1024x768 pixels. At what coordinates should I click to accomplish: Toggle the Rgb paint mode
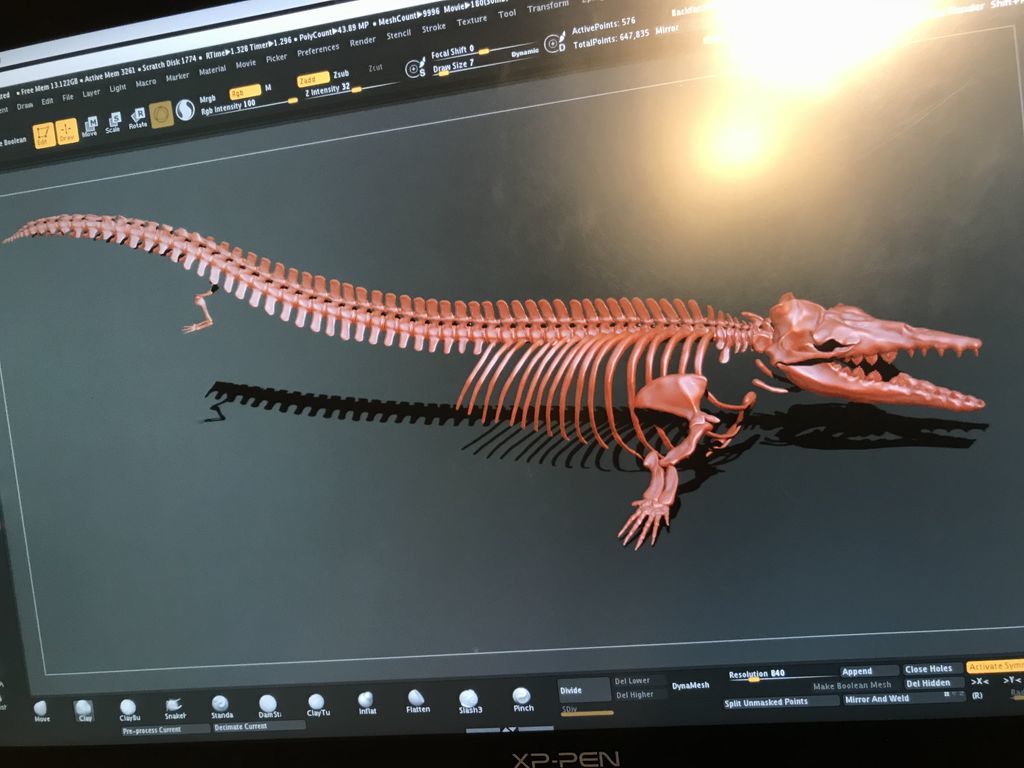click(x=245, y=92)
